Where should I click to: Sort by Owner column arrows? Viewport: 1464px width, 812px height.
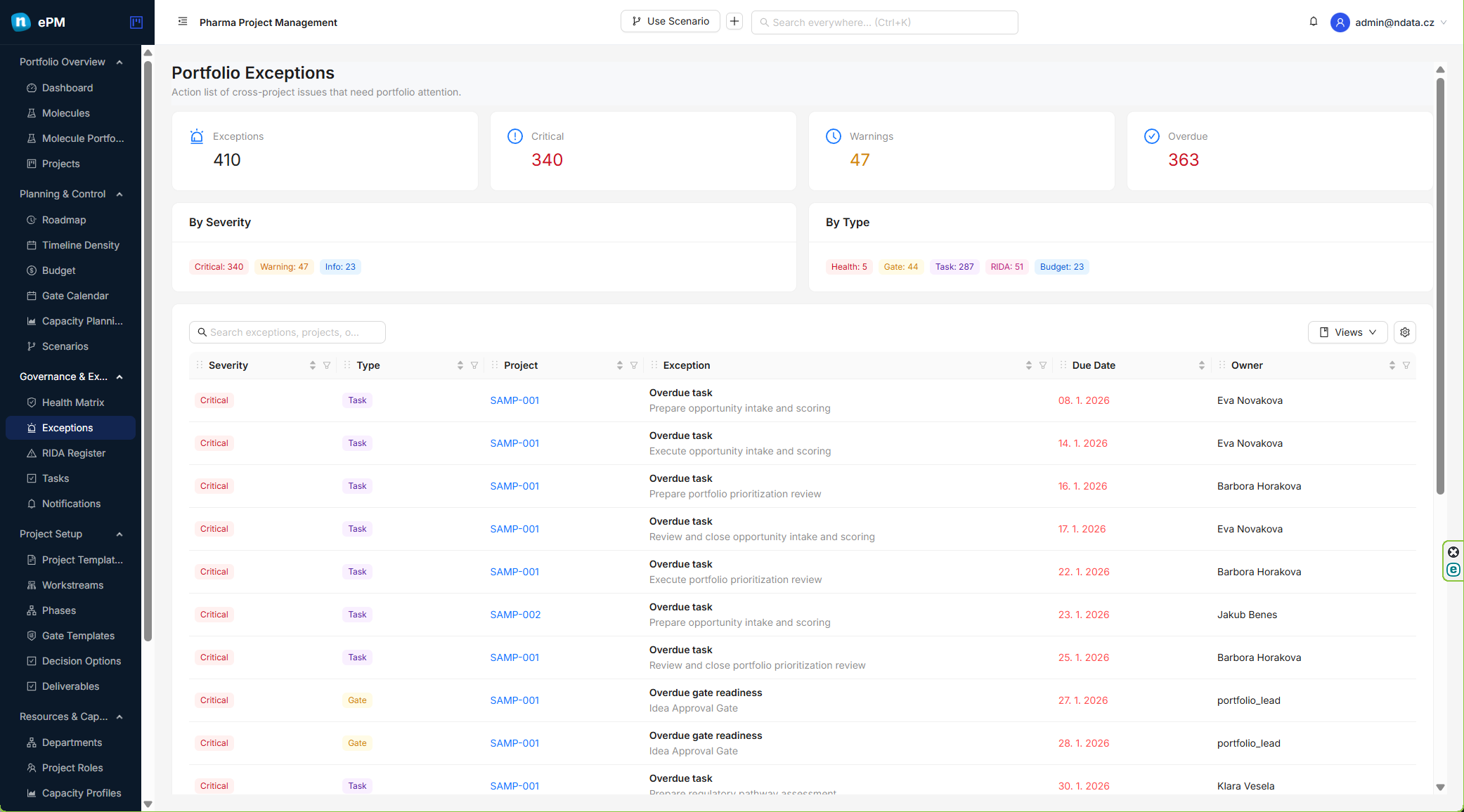1392,365
